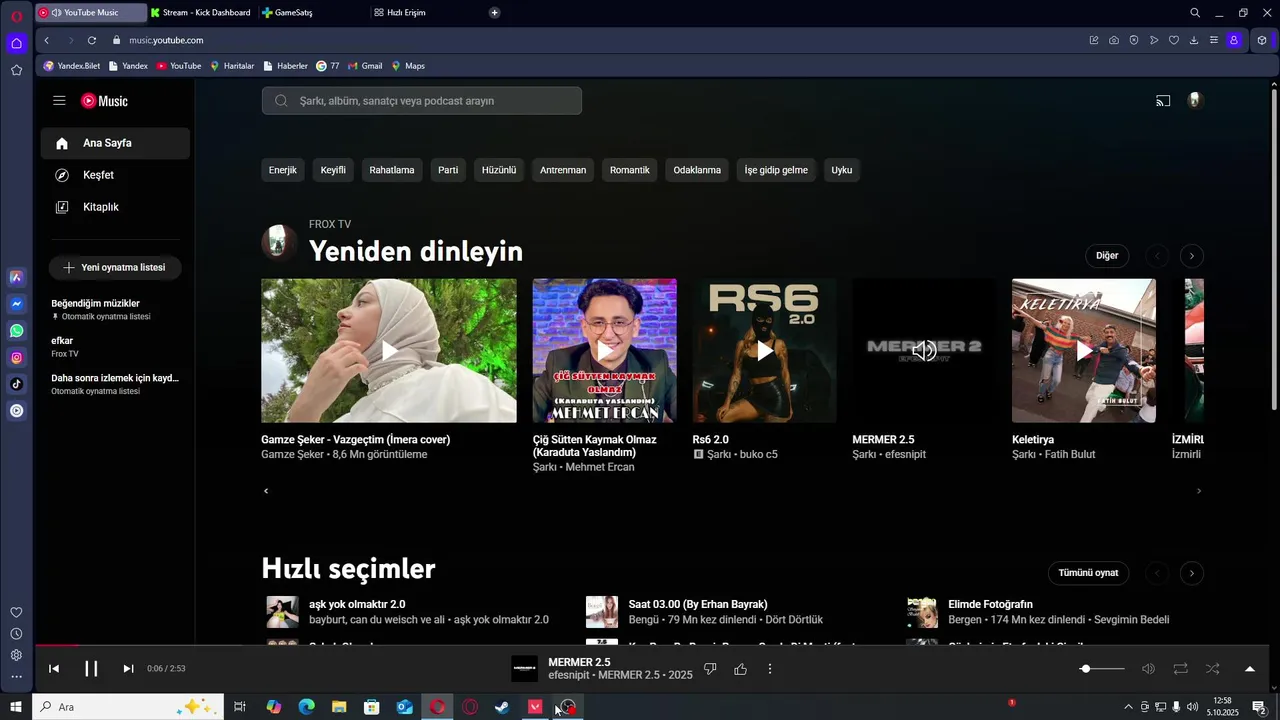Dislike MERMER 2.5 with thumbs down
This screenshot has width=1280, height=720.
click(x=710, y=668)
